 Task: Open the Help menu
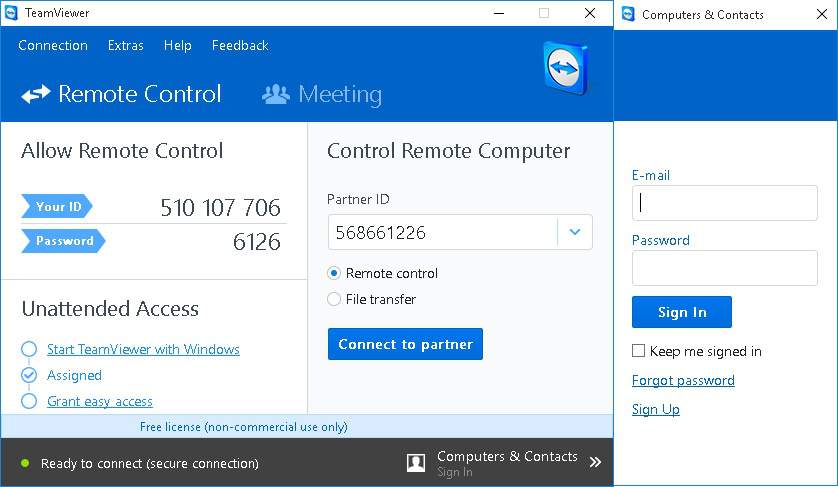pyautogui.click(x=177, y=45)
